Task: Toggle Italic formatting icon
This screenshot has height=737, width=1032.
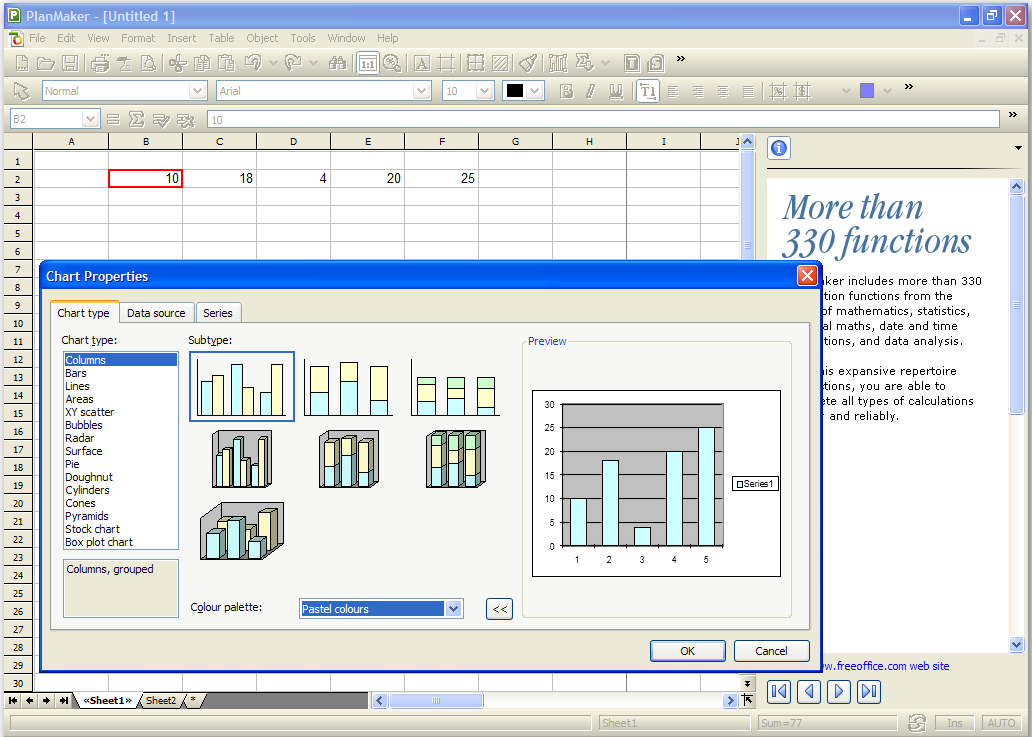Action: point(590,91)
